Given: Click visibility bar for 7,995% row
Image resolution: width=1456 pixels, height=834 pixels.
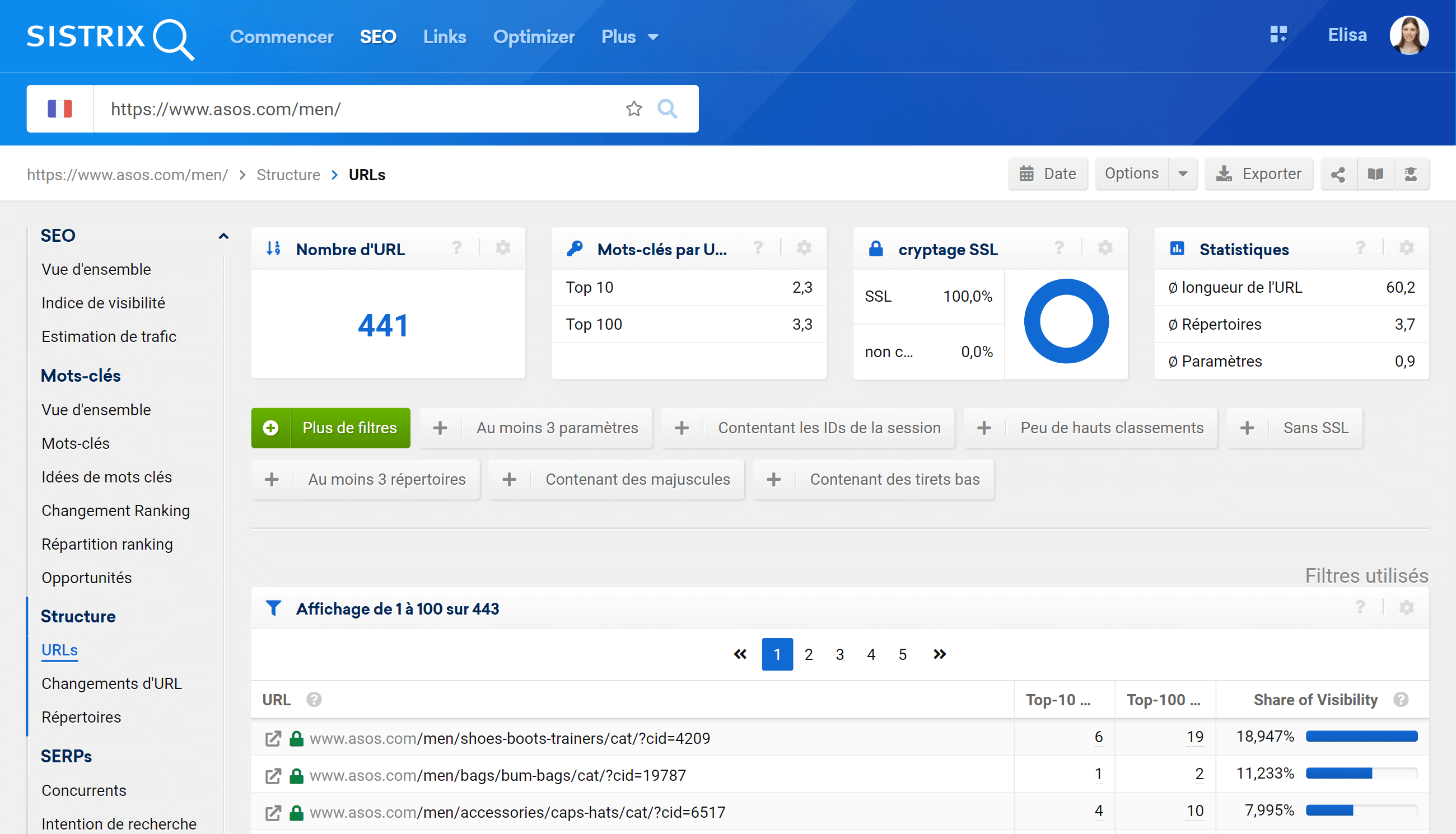Looking at the screenshot, I should click(x=1361, y=810).
